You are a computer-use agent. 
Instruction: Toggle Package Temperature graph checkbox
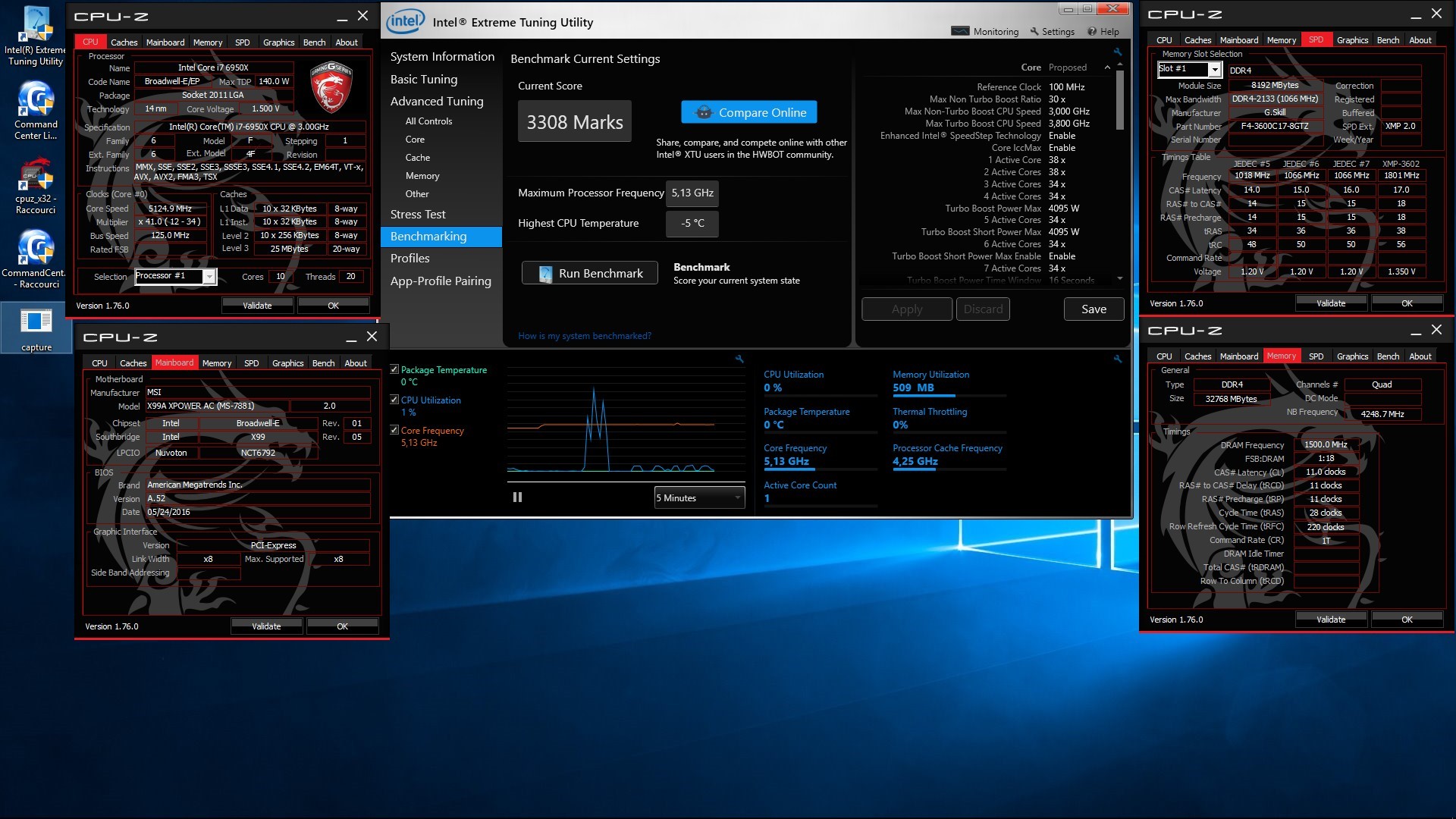pos(394,370)
